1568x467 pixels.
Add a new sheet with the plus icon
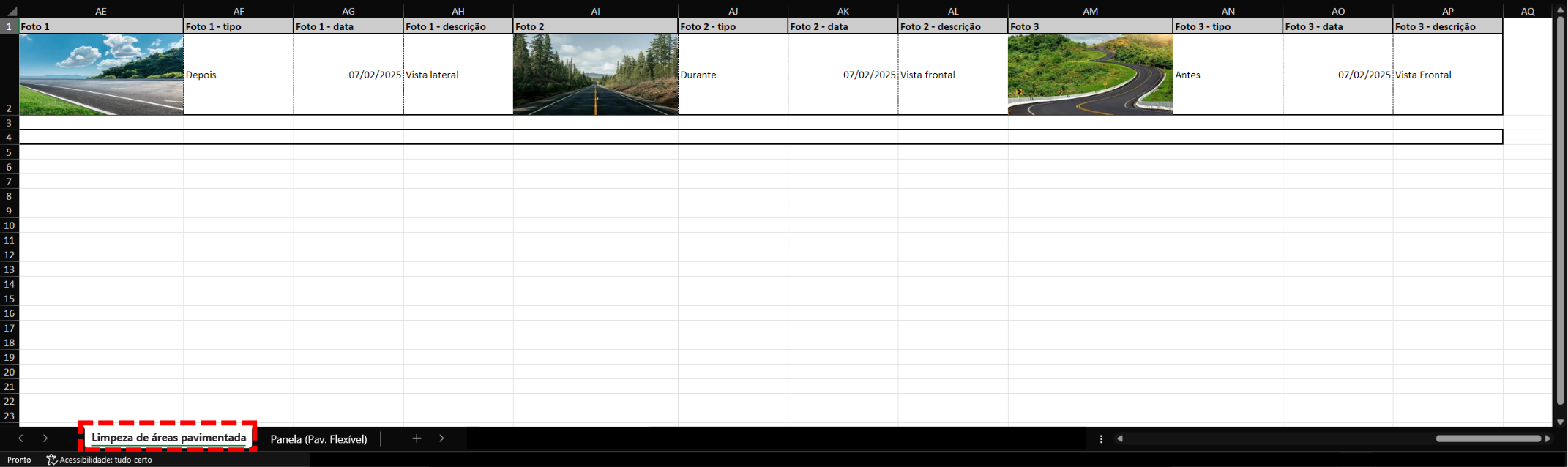(417, 438)
